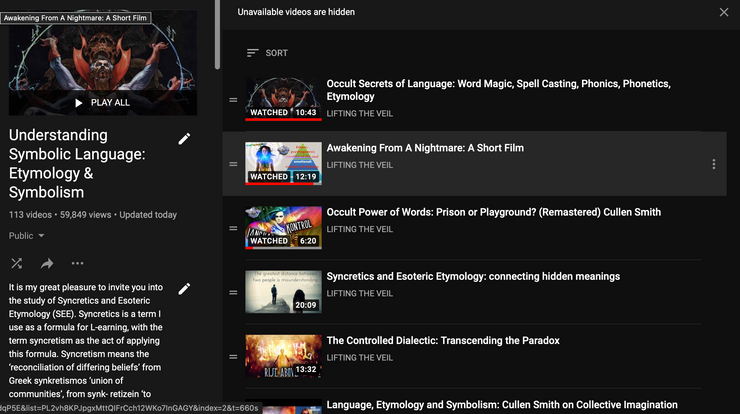Screen dimensions: 740x414
Task: Open action menu for Awakening From A Nightmare
Action: pyautogui.click(x=713, y=164)
